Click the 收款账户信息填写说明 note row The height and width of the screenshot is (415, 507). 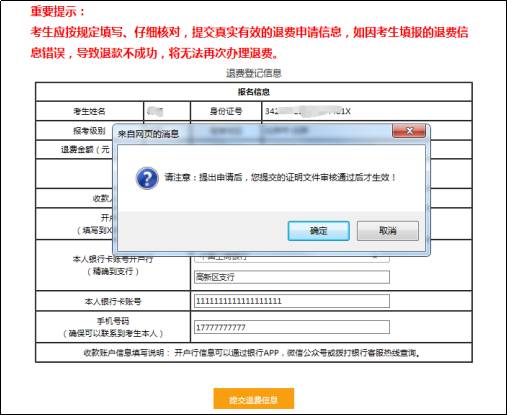coord(254,353)
